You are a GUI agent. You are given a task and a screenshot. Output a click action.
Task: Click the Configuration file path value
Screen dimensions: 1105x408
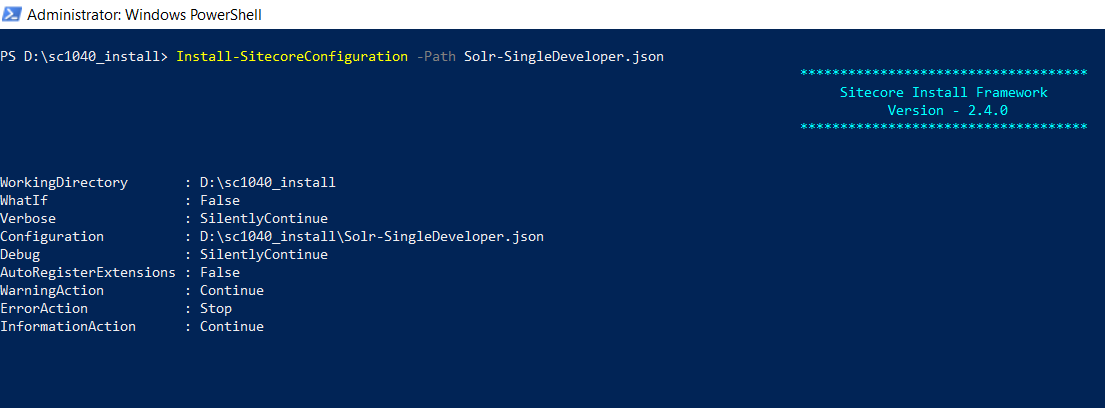(x=371, y=237)
